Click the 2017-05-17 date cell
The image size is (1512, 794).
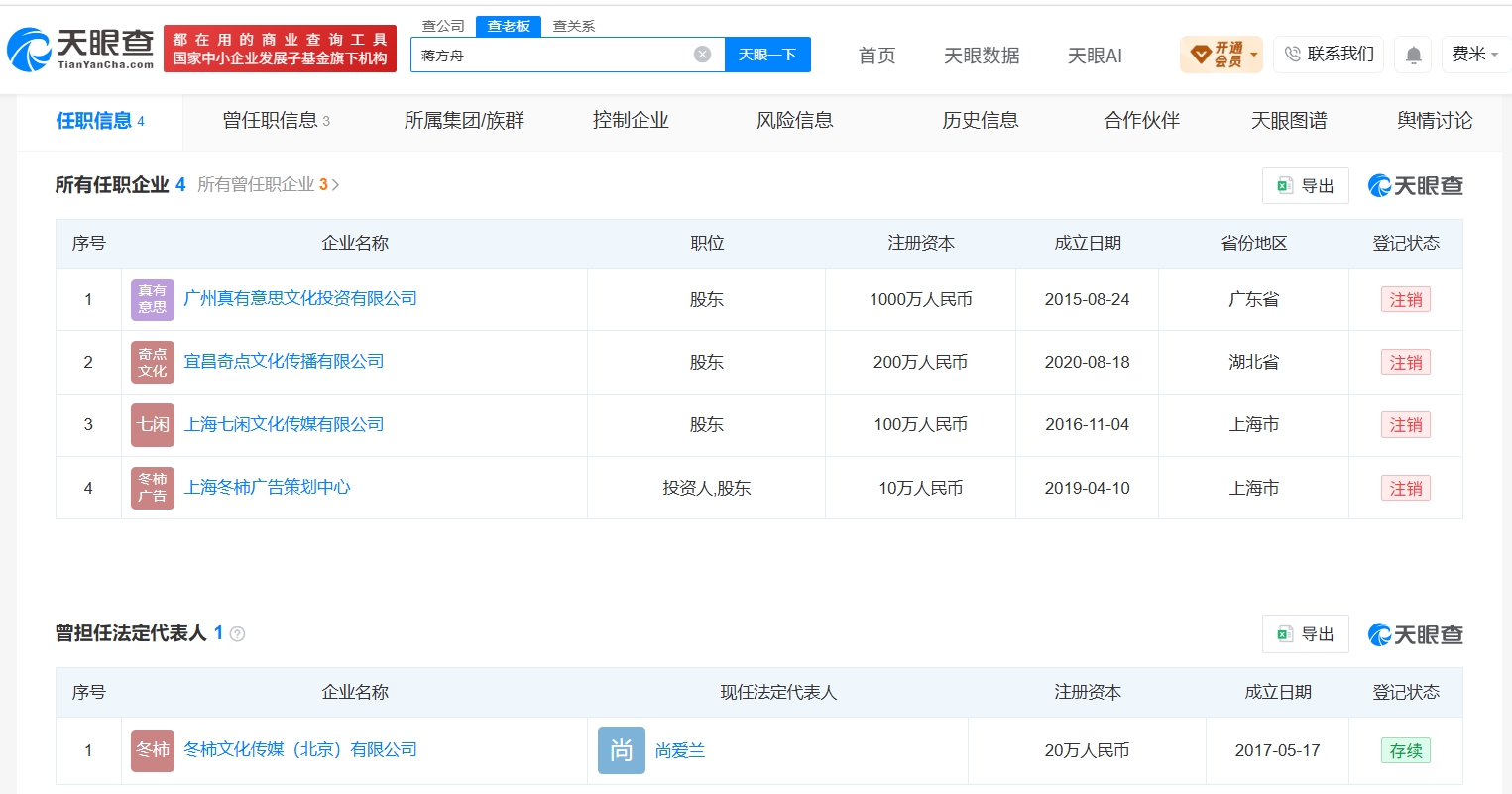coord(1278,750)
